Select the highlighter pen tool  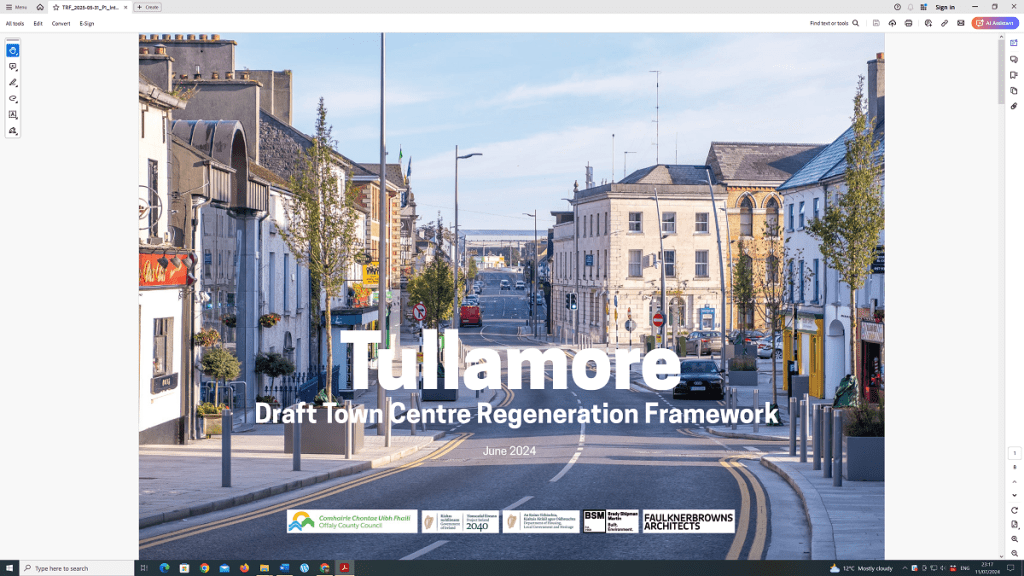point(13,83)
